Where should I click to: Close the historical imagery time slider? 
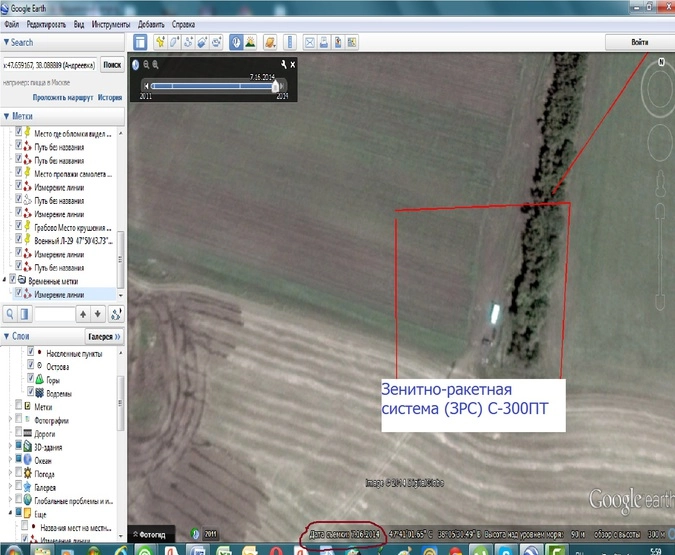point(292,64)
